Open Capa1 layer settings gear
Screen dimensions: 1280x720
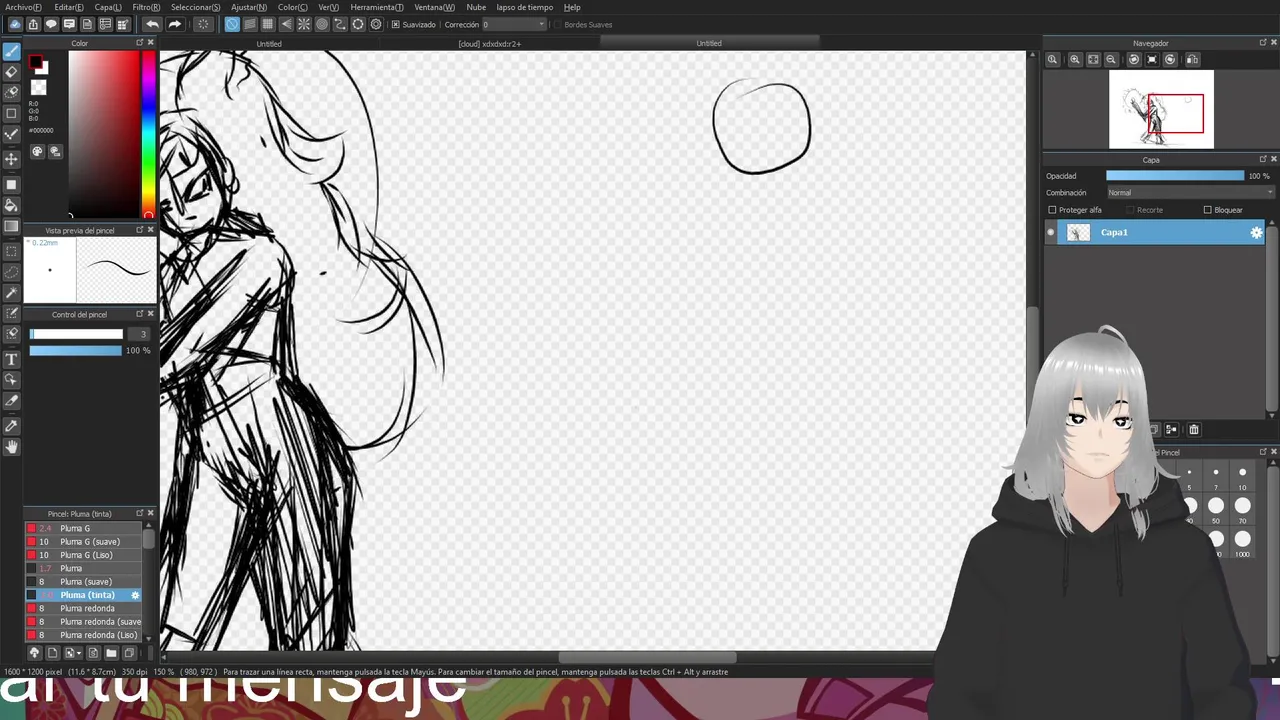(x=1257, y=232)
